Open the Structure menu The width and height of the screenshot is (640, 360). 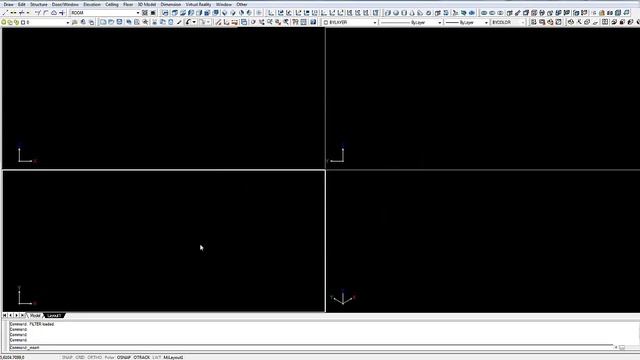(39, 4)
